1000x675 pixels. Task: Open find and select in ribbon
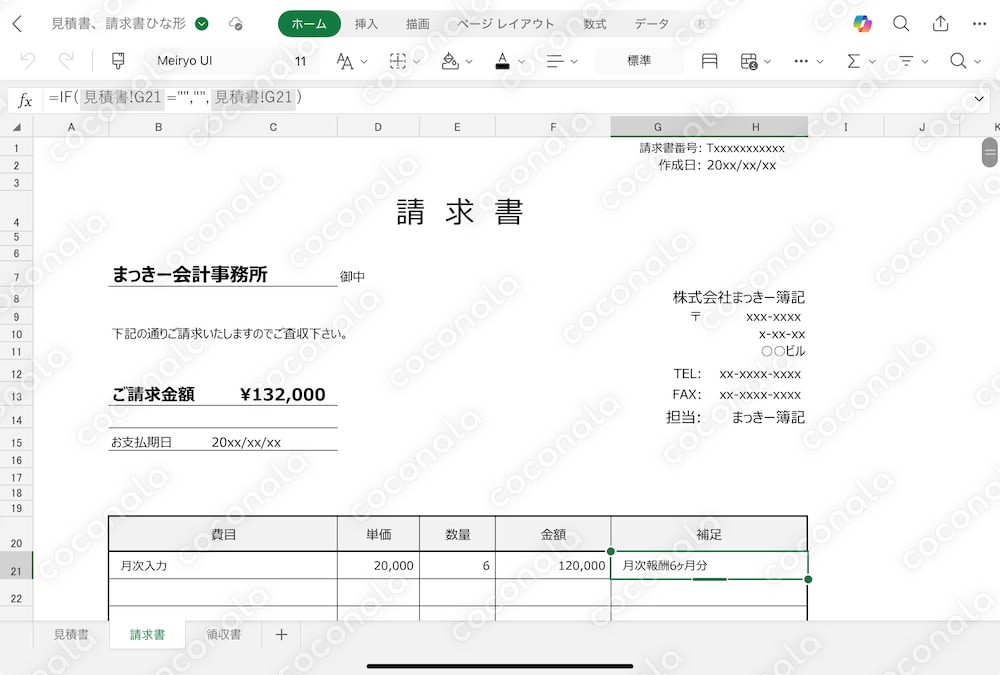(958, 61)
